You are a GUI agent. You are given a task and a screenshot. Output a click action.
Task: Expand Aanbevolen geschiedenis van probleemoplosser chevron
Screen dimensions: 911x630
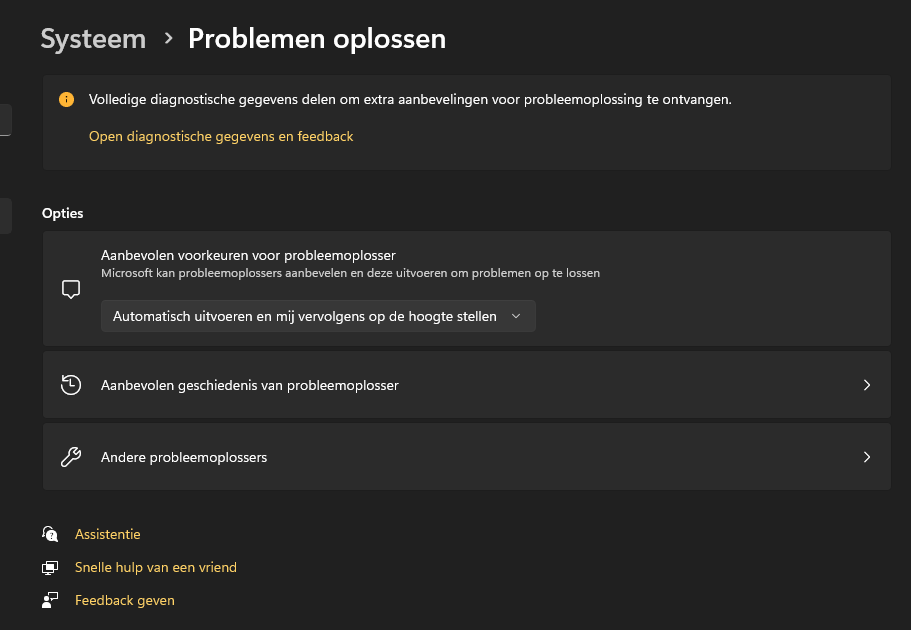[867, 385]
